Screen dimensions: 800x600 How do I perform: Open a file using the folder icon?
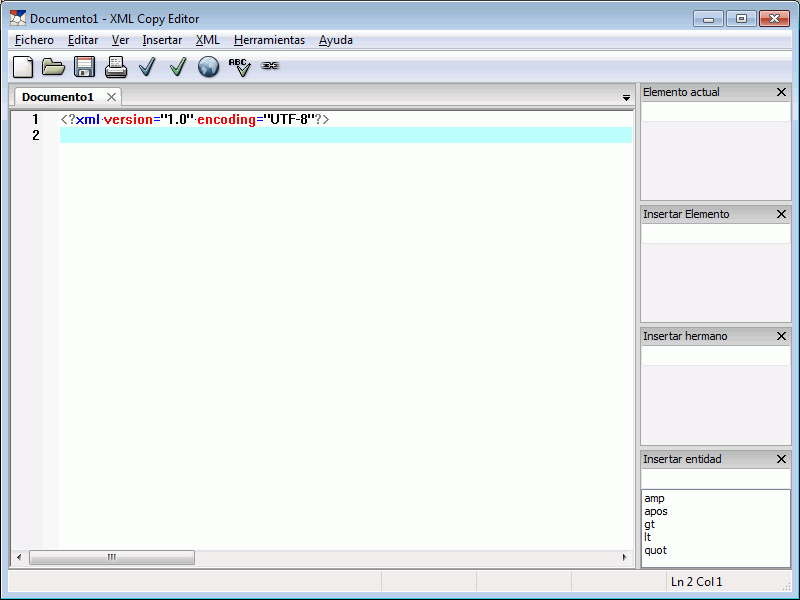click(53, 67)
